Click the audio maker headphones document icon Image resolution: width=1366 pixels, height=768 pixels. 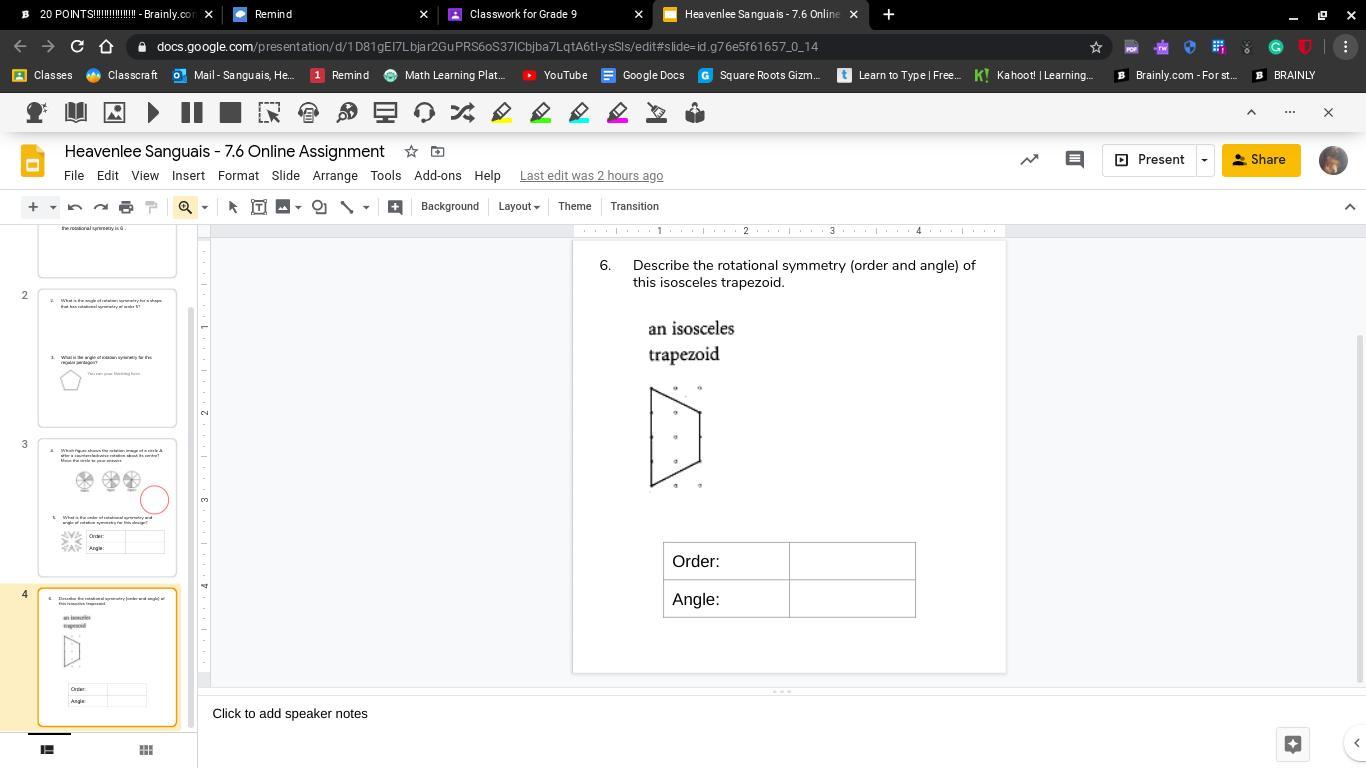pyautogui.click(x=308, y=113)
